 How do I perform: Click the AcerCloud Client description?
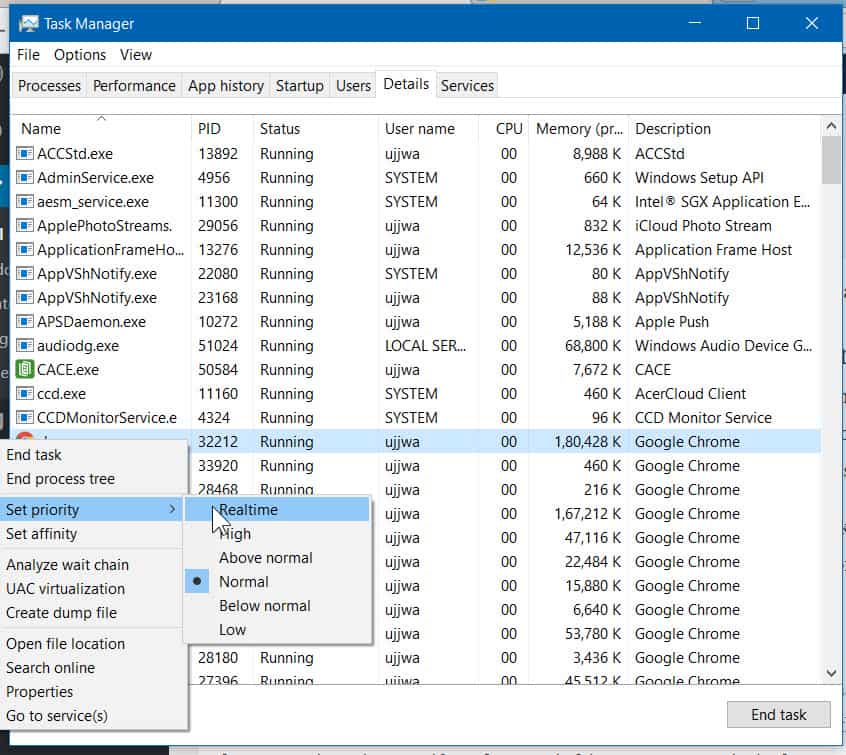[691, 394]
